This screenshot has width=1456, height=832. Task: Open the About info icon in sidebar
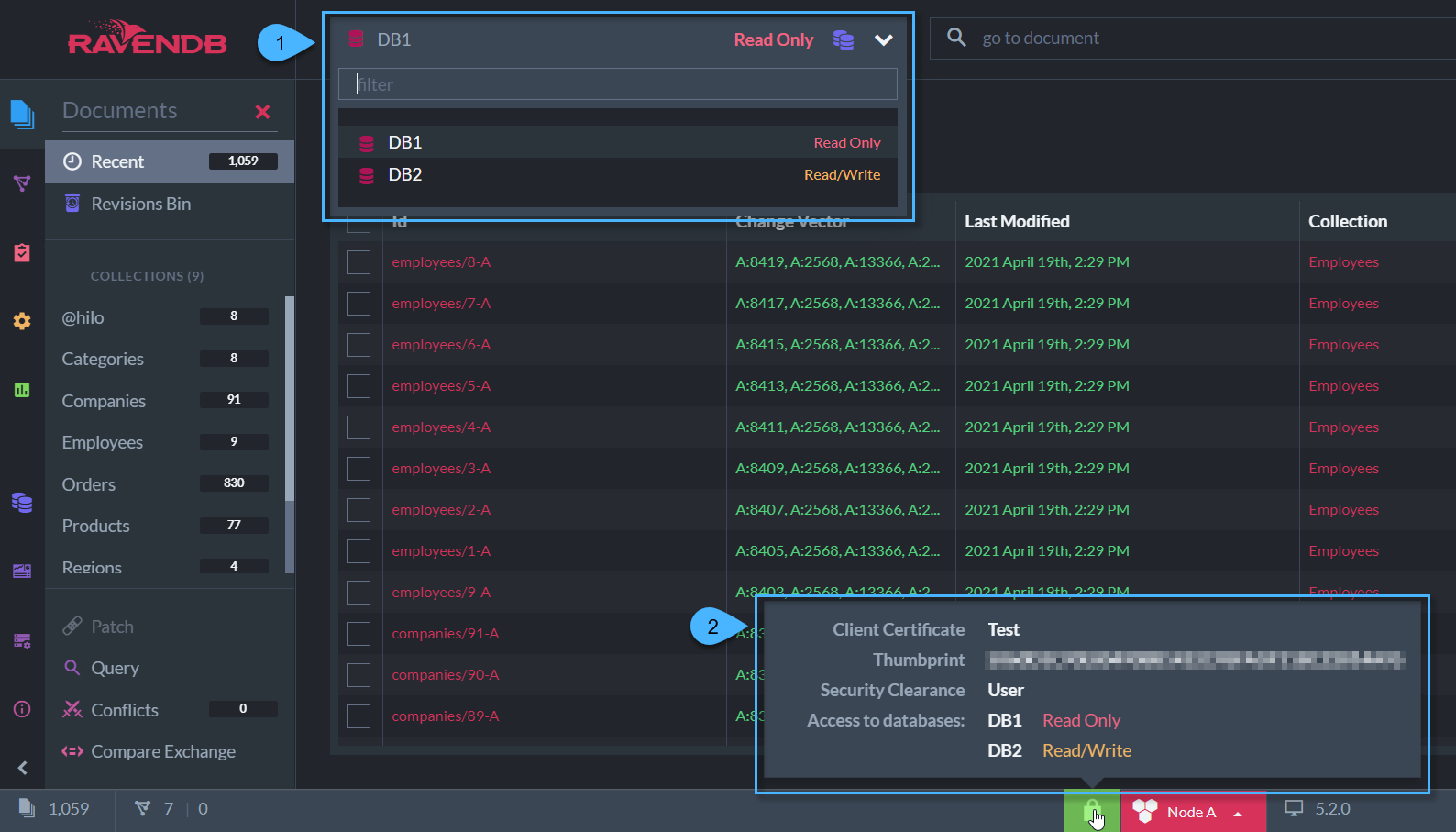[22, 709]
